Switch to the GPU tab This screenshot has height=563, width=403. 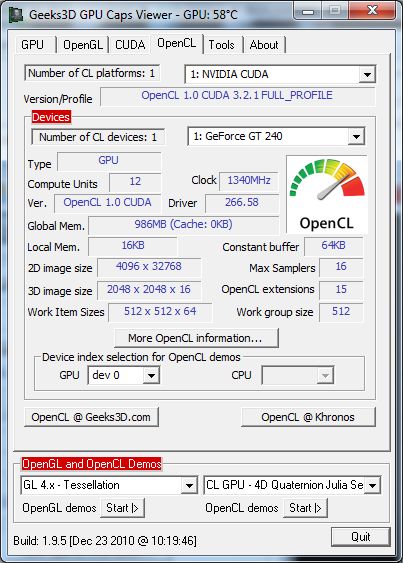(35, 45)
